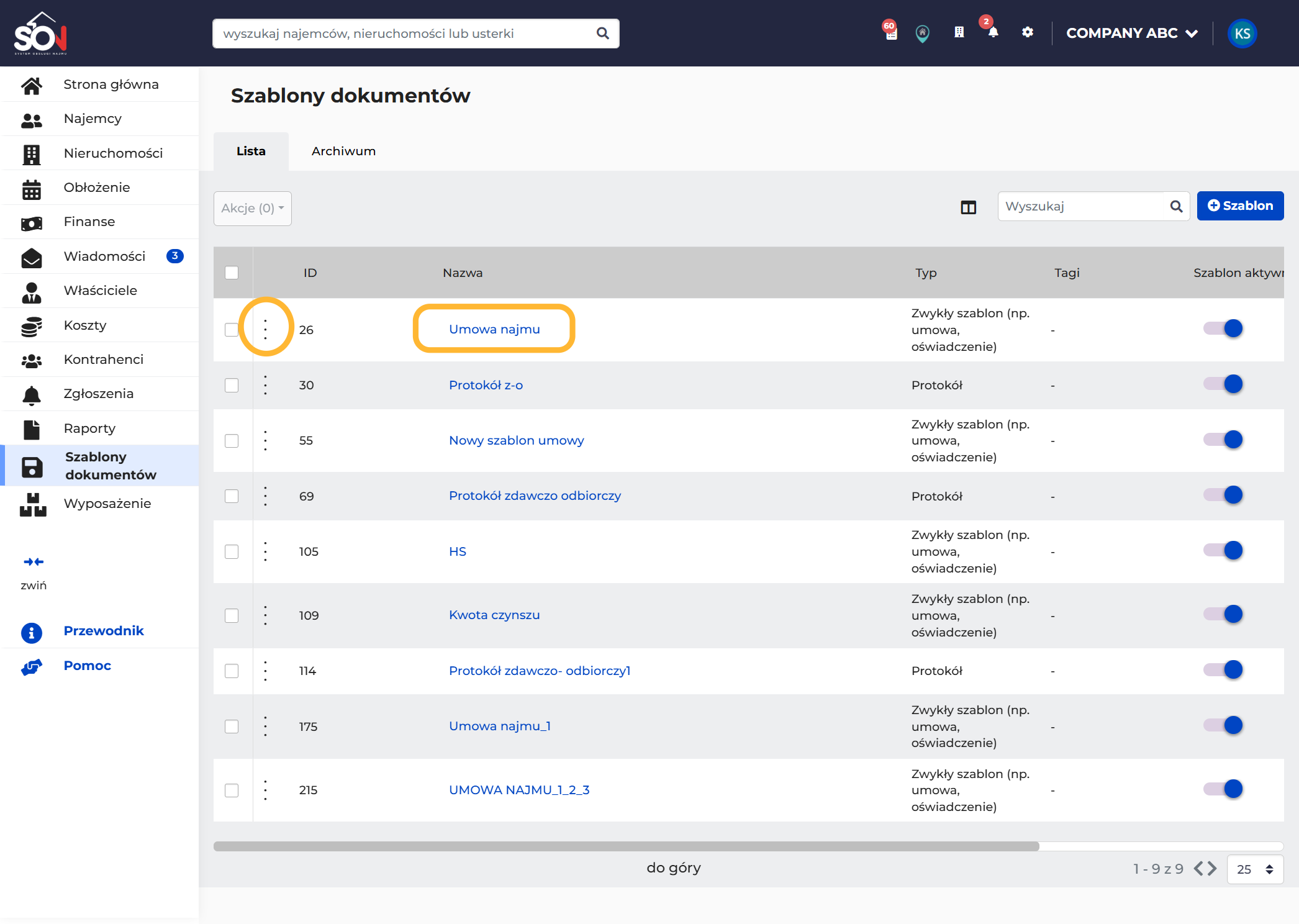Open Najemcy in the sidebar
The height and width of the screenshot is (924, 1299).
click(x=99, y=119)
